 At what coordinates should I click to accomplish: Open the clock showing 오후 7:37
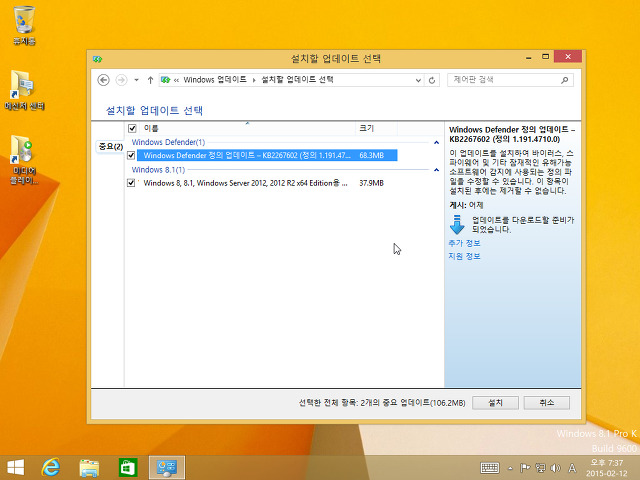tap(608, 468)
